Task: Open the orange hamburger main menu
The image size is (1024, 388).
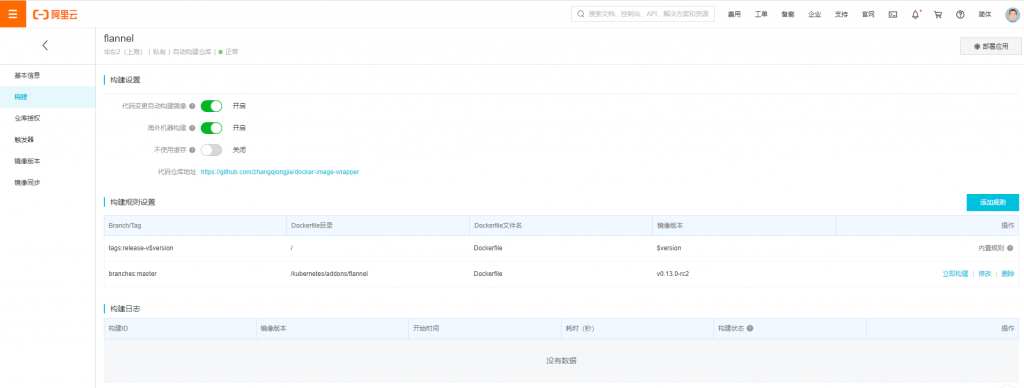Action: click(x=13, y=14)
